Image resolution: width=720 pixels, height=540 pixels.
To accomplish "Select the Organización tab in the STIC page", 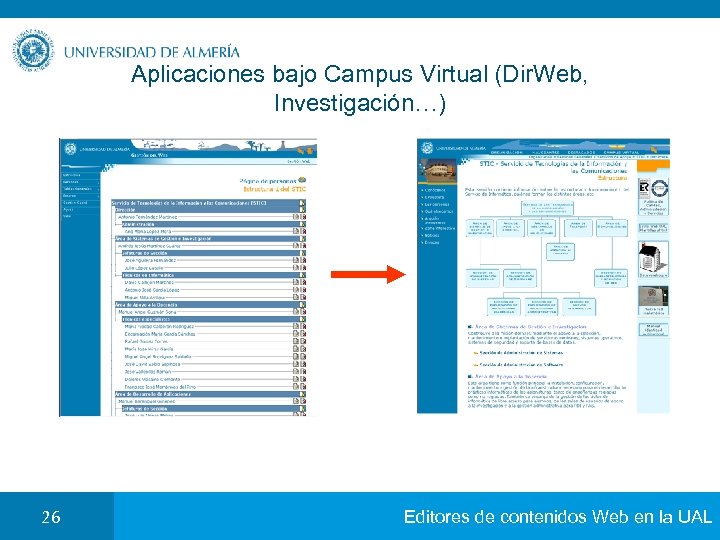I will [x=506, y=152].
